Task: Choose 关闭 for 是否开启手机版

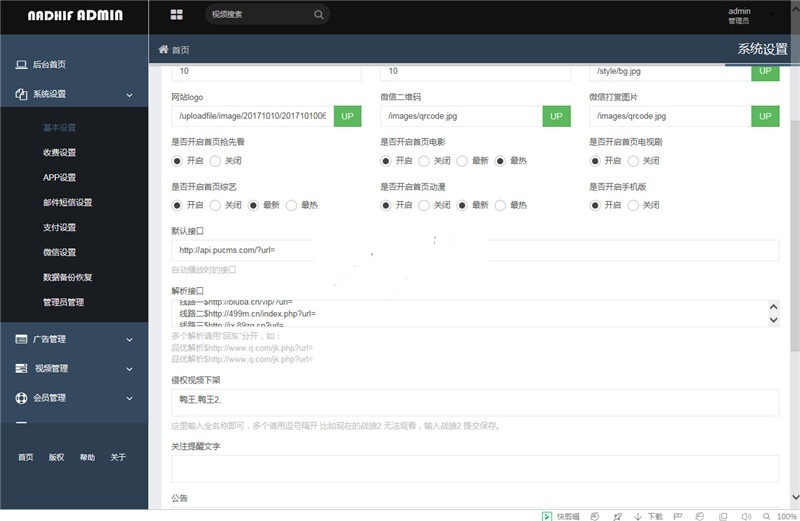Action: tap(634, 205)
